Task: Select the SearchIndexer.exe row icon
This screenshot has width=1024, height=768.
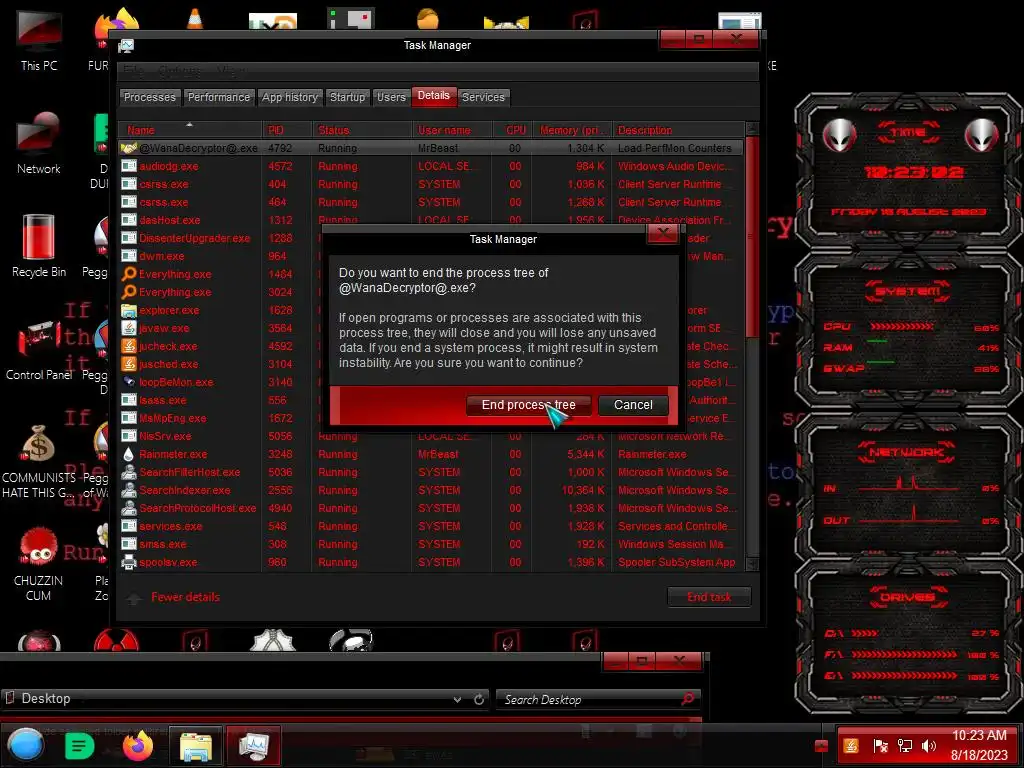Action: click(x=129, y=490)
